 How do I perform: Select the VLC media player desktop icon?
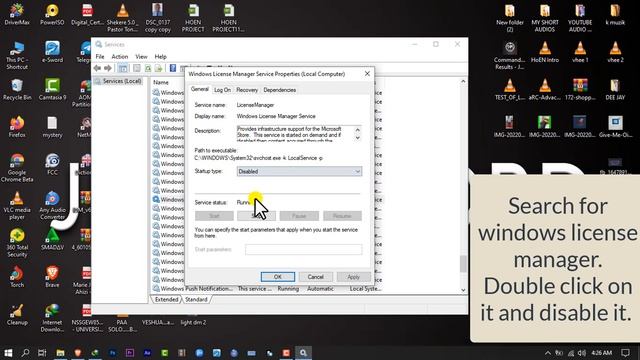point(17,205)
